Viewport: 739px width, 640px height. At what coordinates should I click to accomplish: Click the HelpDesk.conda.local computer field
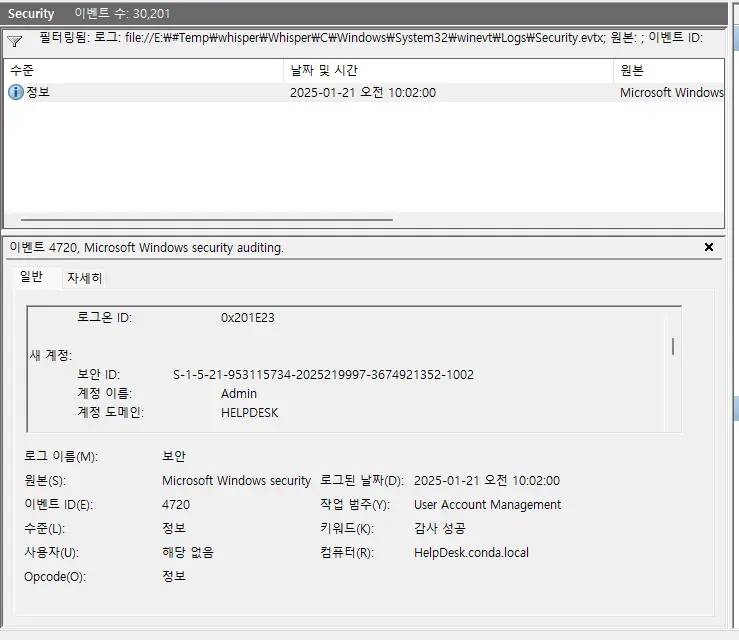[471, 552]
